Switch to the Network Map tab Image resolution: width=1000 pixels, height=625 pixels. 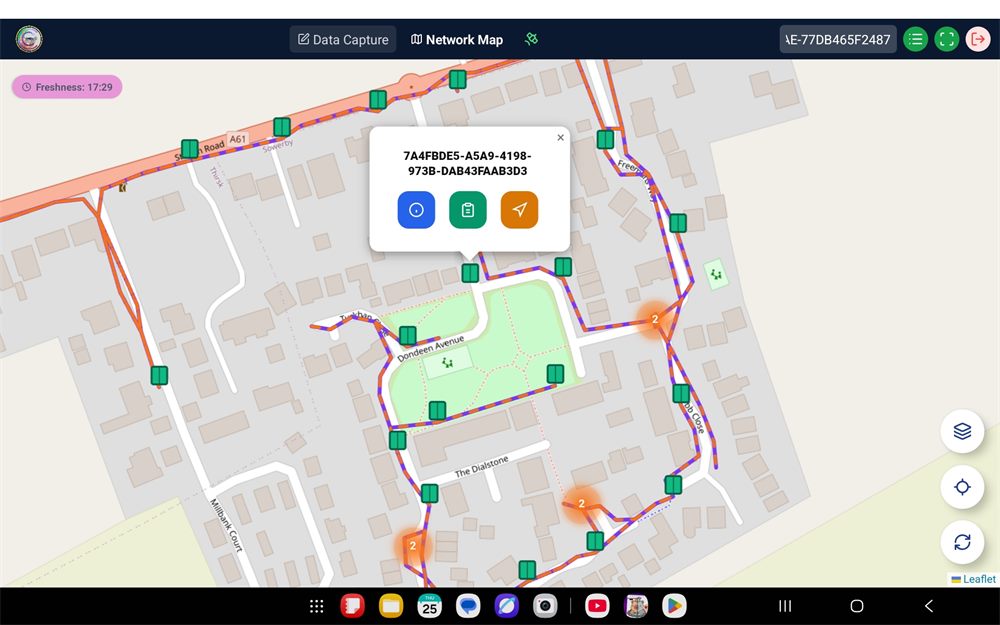(x=457, y=40)
